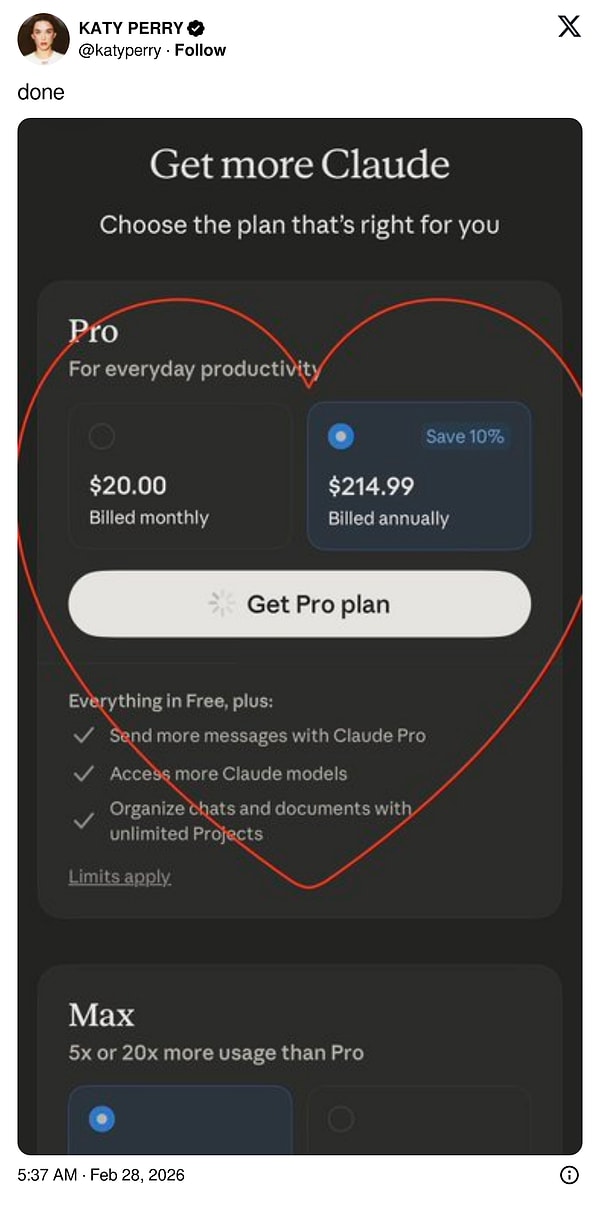Click checkmark beside Organize chats and documents
Screen dimensions: 600x1205
[x=84, y=822]
